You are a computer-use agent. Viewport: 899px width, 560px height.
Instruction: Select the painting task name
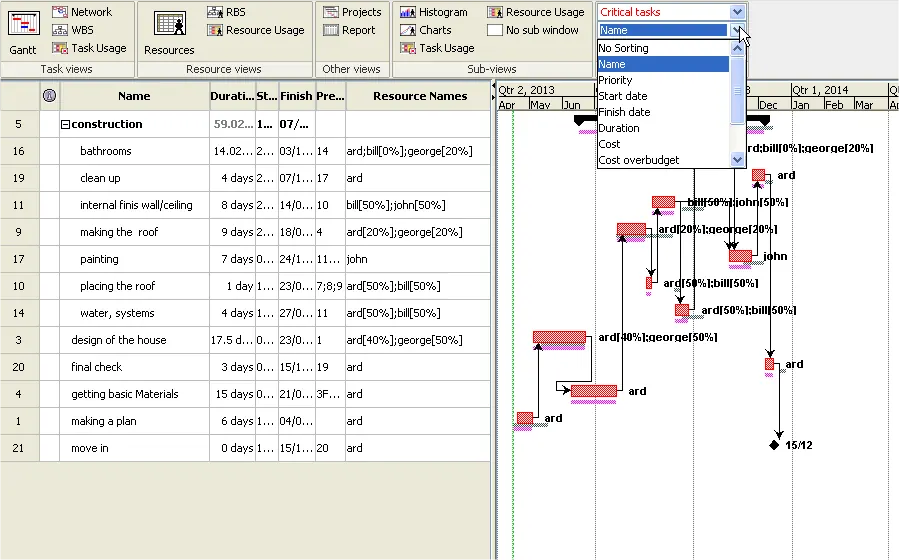99,259
